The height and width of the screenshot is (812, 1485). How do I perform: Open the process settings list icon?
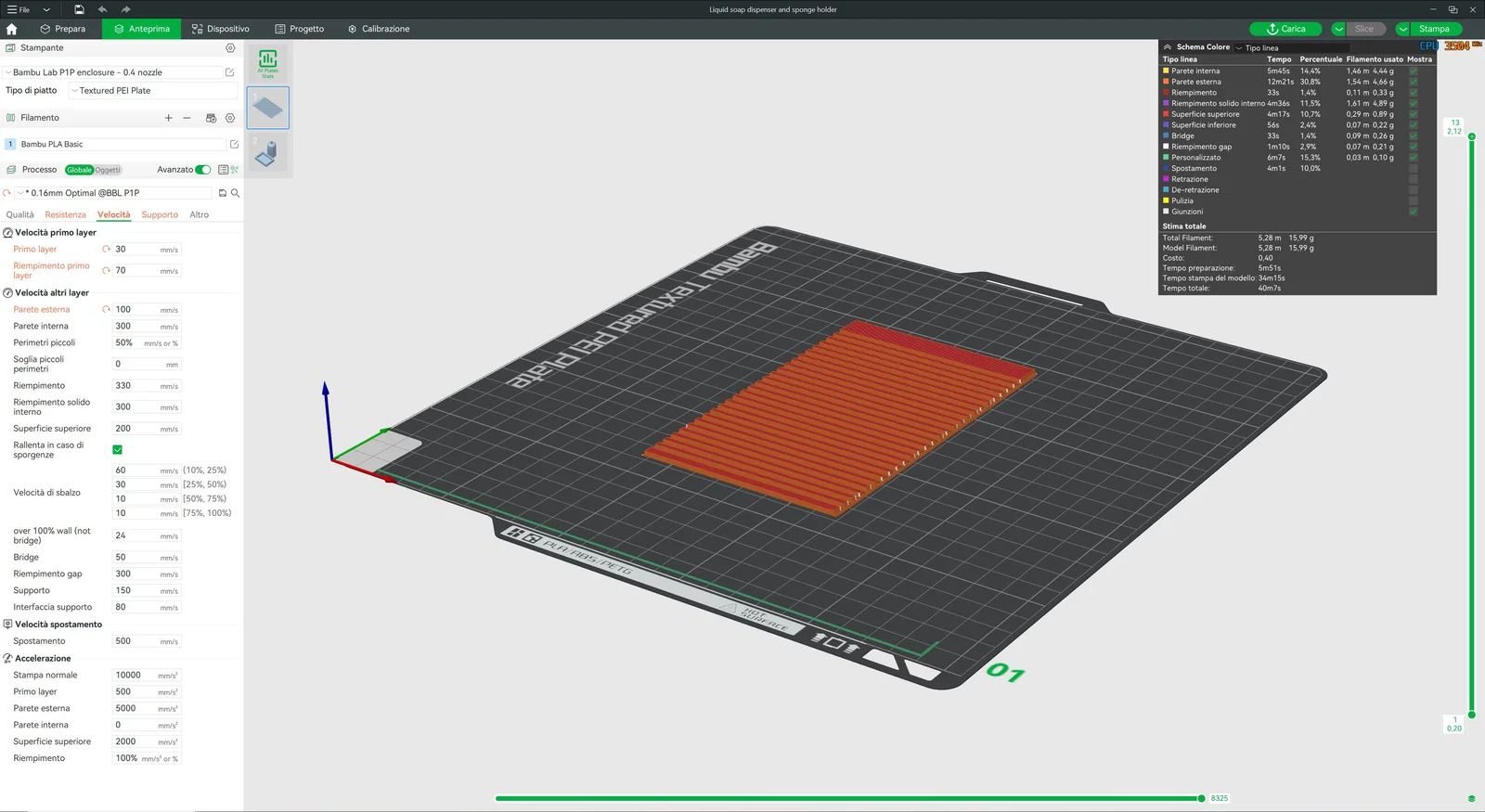coord(223,170)
